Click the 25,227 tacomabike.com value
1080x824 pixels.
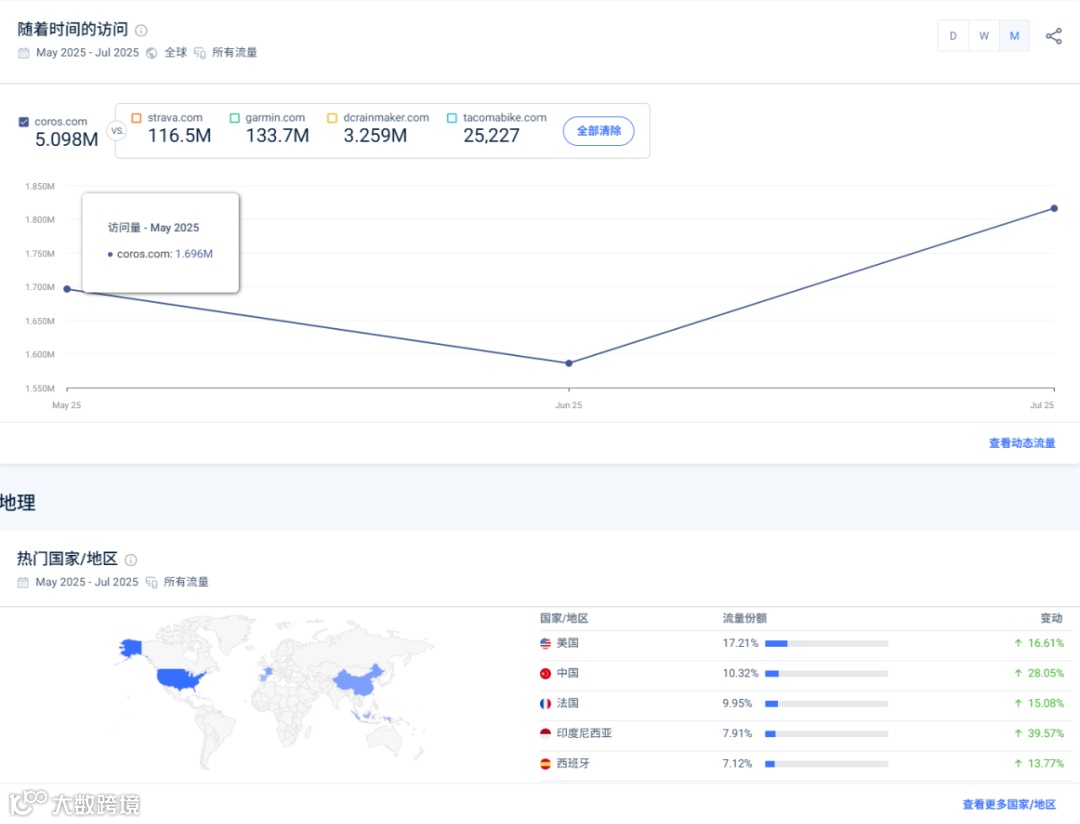point(491,136)
